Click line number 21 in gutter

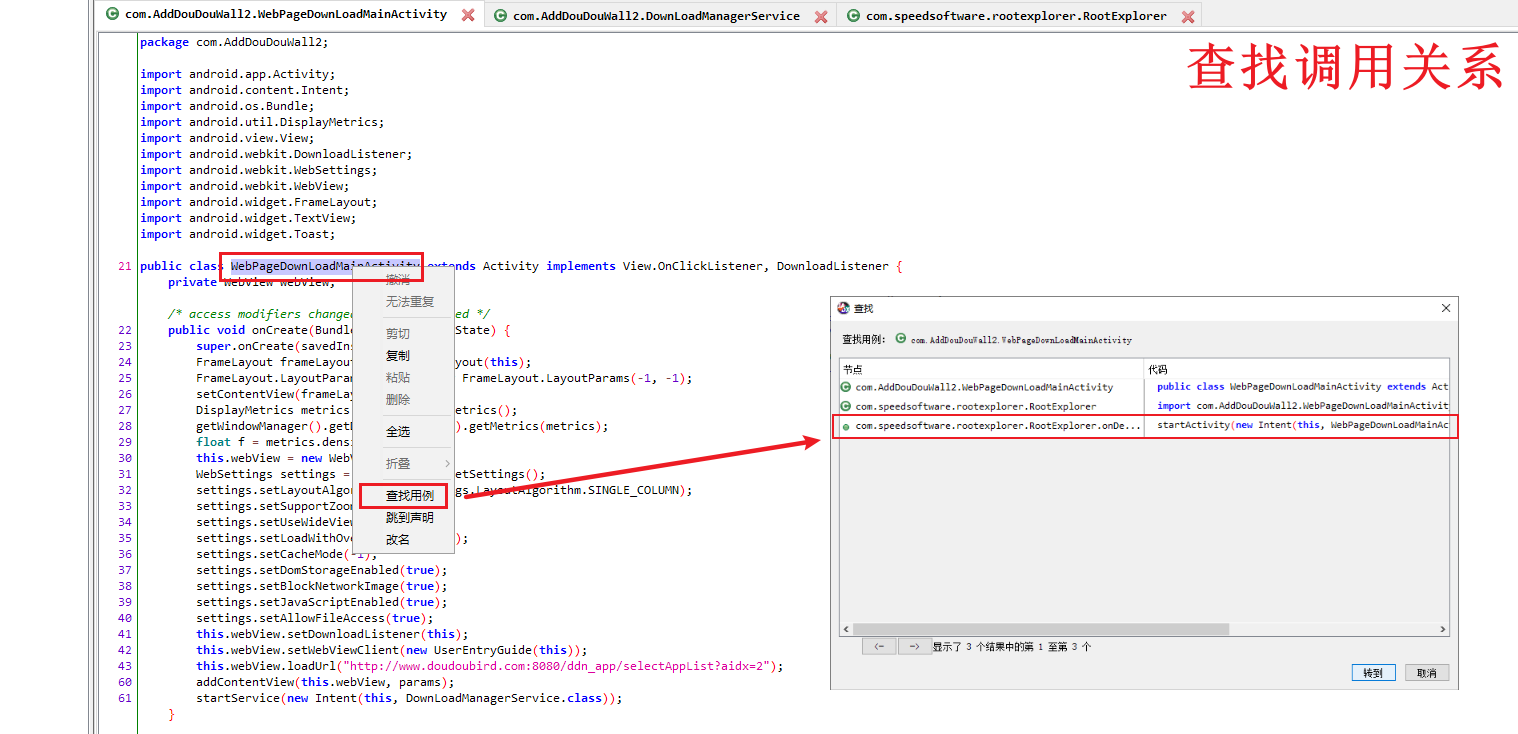124,266
